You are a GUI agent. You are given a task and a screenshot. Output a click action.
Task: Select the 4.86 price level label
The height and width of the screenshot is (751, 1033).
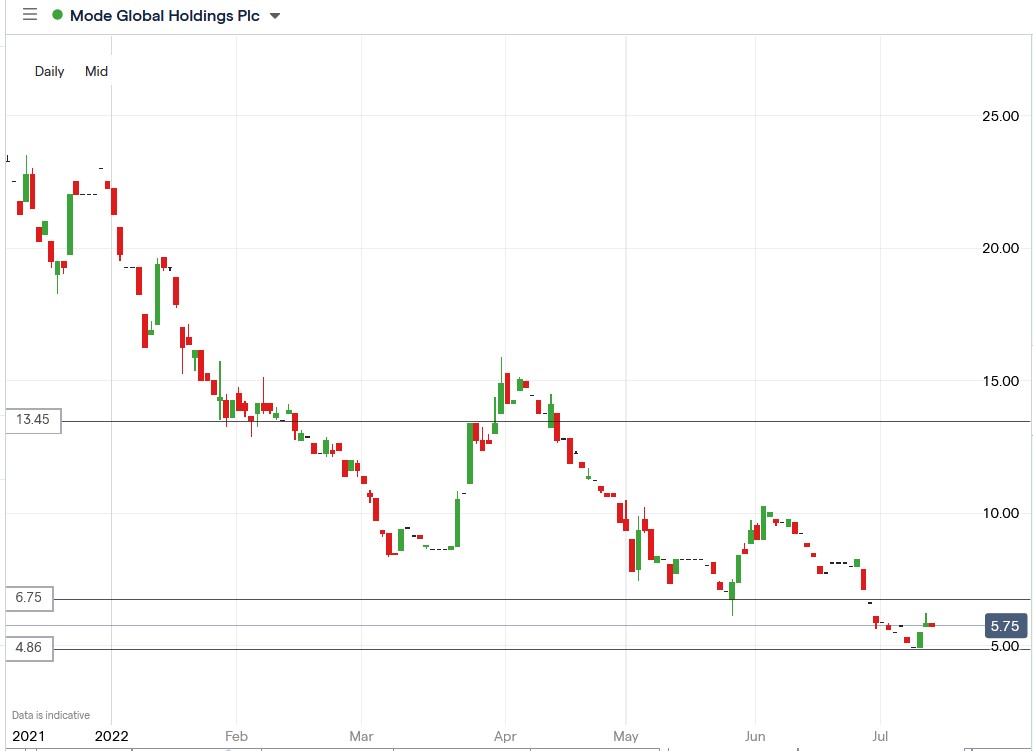[31, 649]
